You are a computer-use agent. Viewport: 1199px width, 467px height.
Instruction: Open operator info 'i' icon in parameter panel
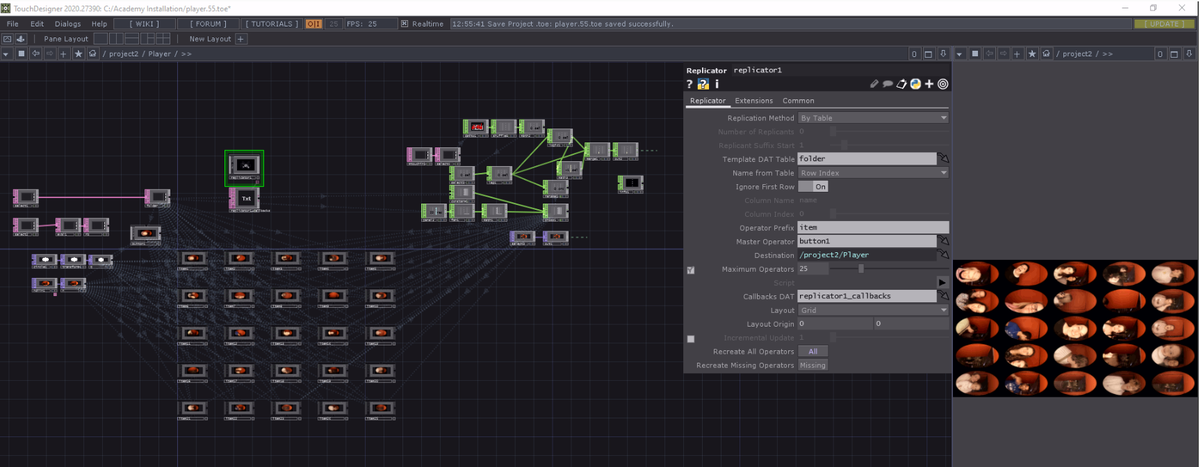point(717,85)
